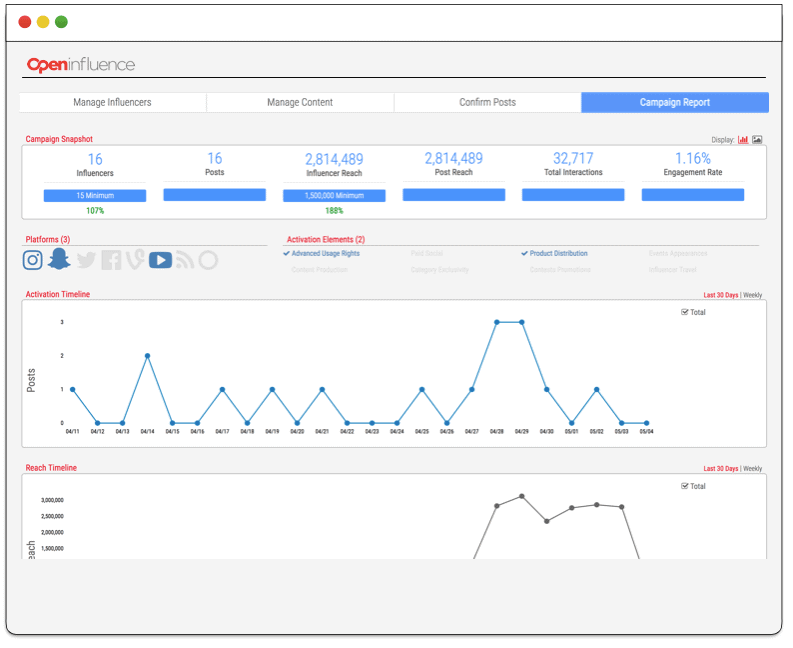This screenshot has height=648, width=793.
Task: Choose Last 30 Days in Reach Timeline
Action: point(720,469)
